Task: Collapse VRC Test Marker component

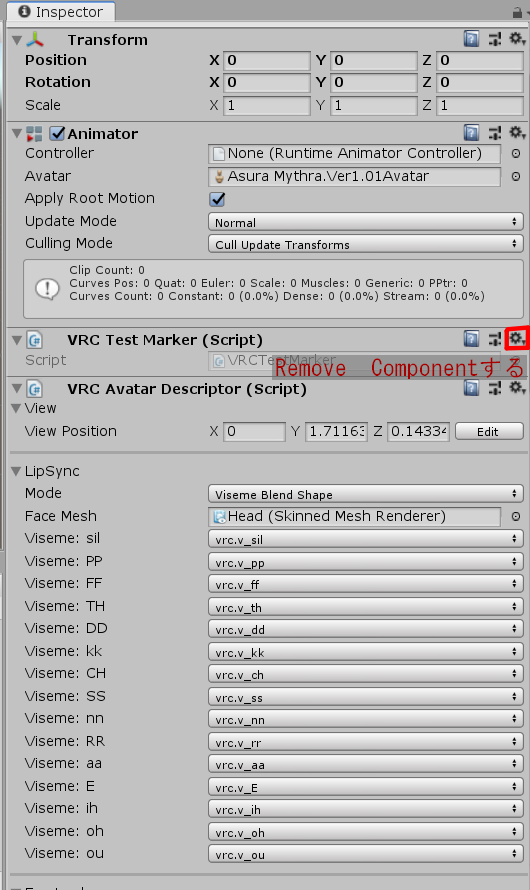Action: click(x=16, y=340)
